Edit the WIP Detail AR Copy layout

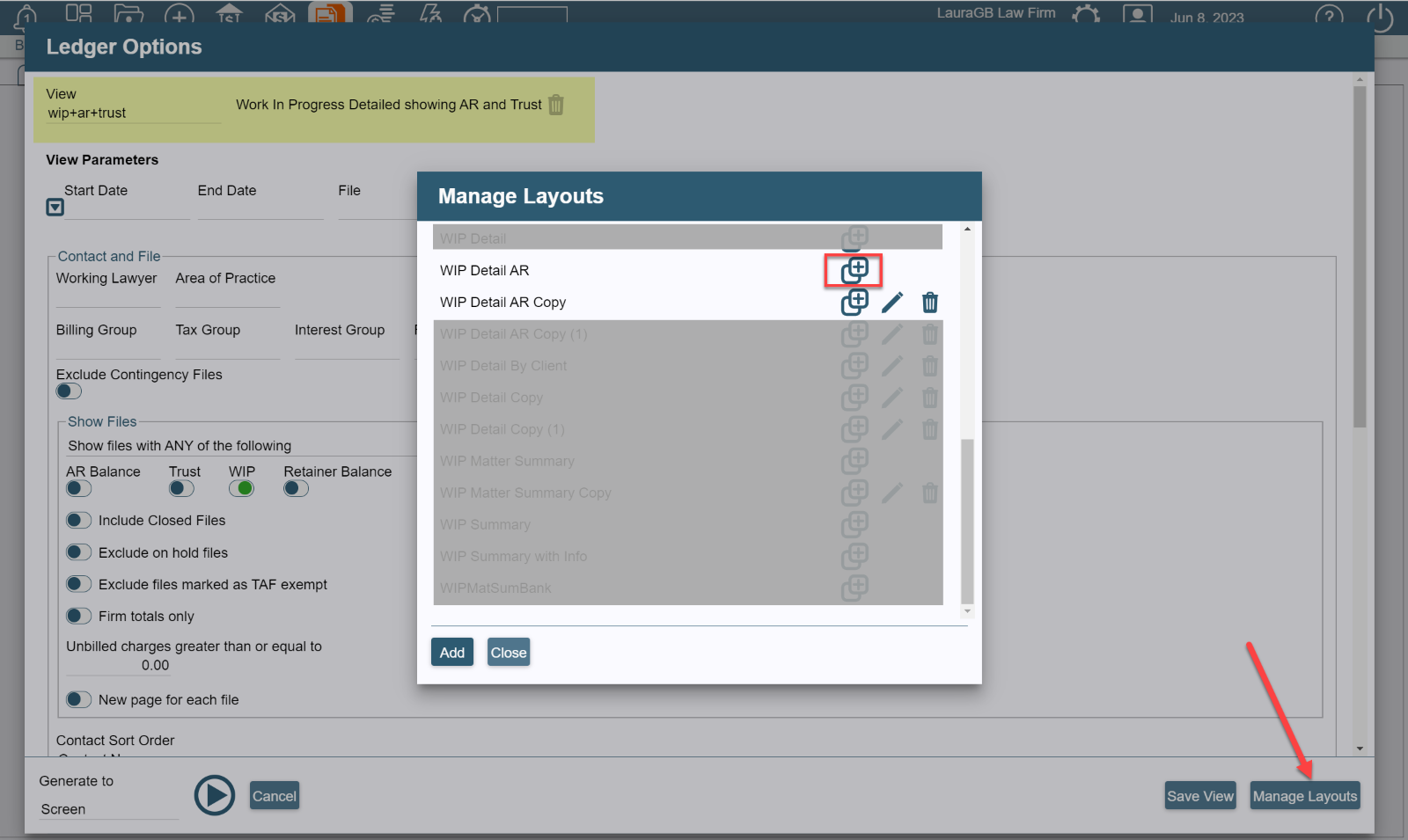pos(892,302)
